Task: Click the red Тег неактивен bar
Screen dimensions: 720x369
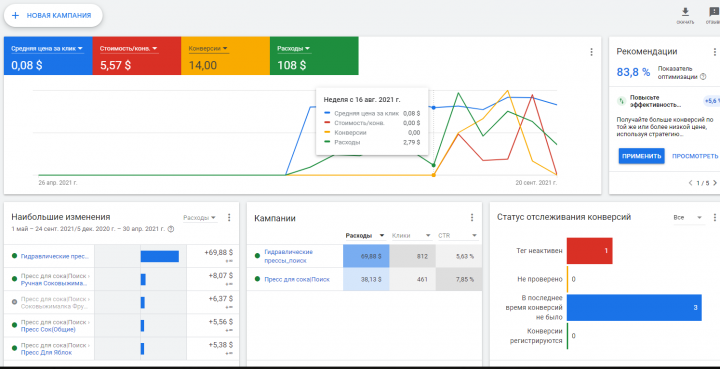Action: [x=590, y=251]
